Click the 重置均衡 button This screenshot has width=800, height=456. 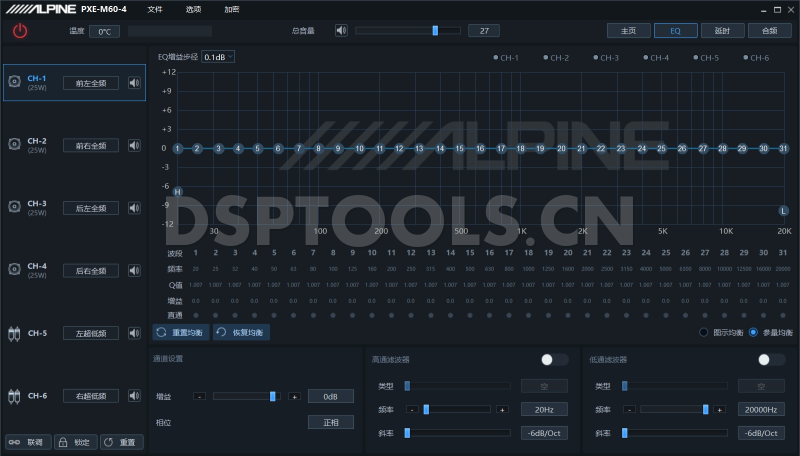pyautogui.click(x=181, y=332)
